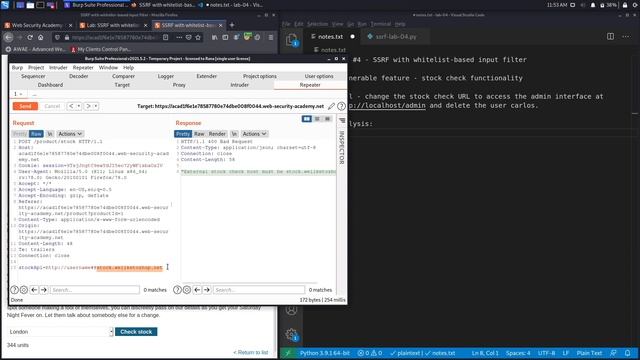Open VS Code notifications bell
Image resolution: width=640 pixels, height=360 pixels.
[x=627, y=353]
